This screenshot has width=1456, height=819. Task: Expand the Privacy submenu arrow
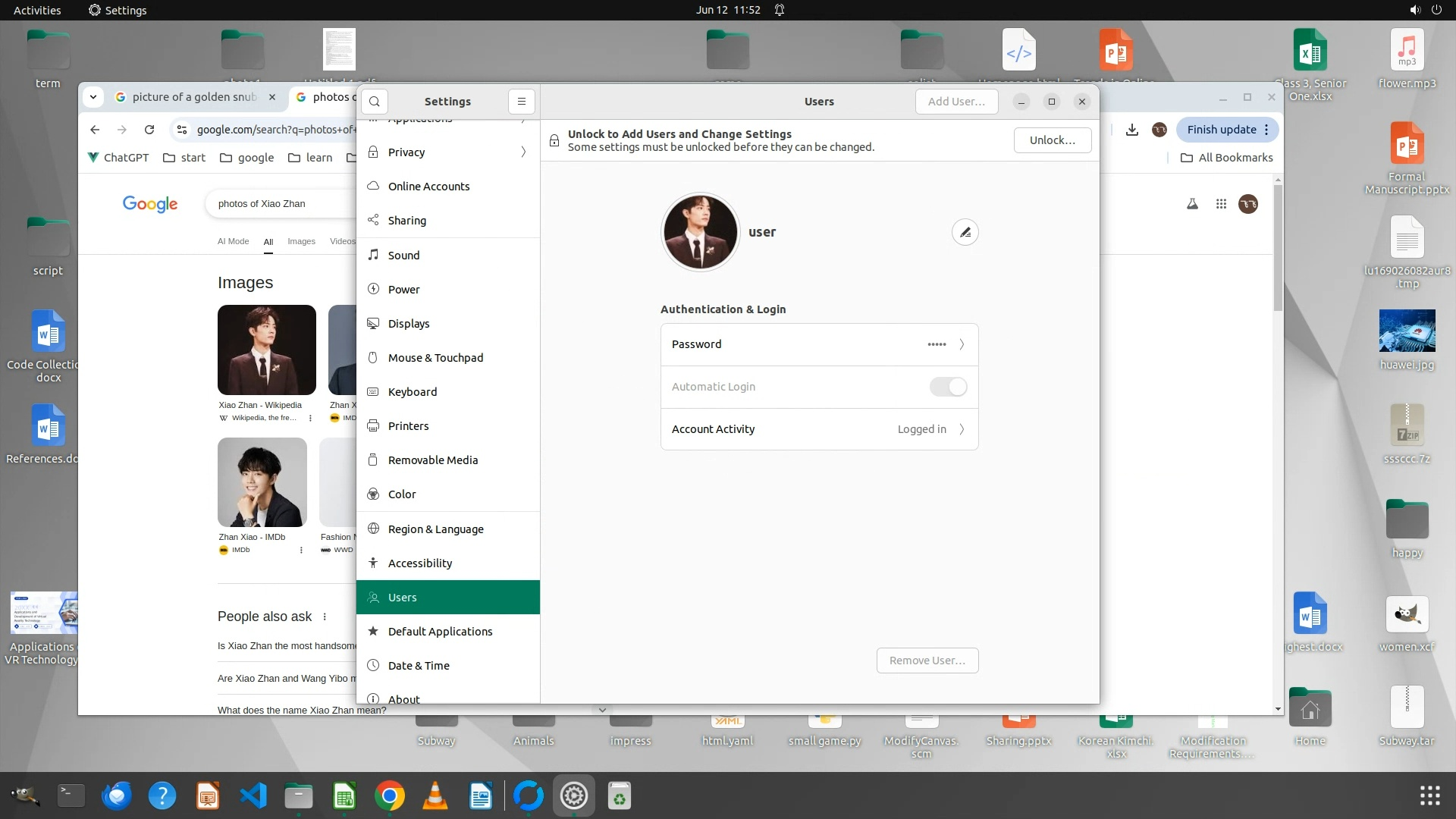click(x=523, y=152)
